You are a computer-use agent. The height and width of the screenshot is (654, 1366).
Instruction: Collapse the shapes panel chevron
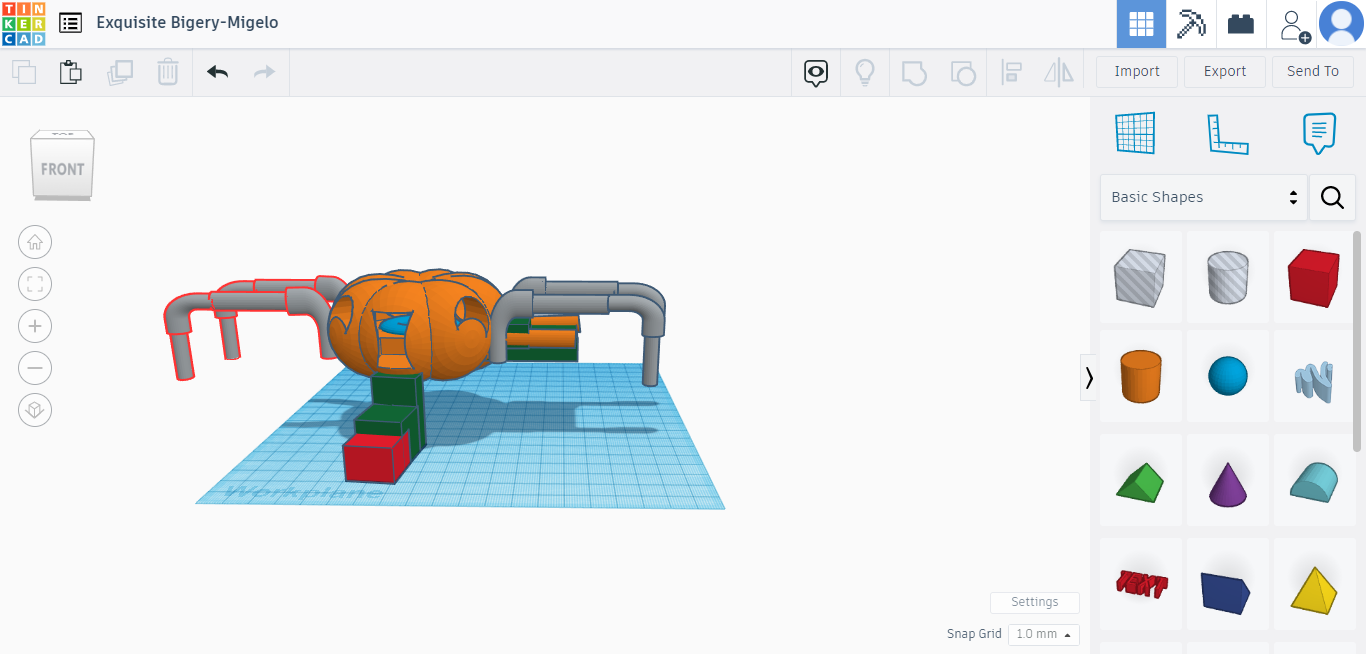coord(1088,378)
